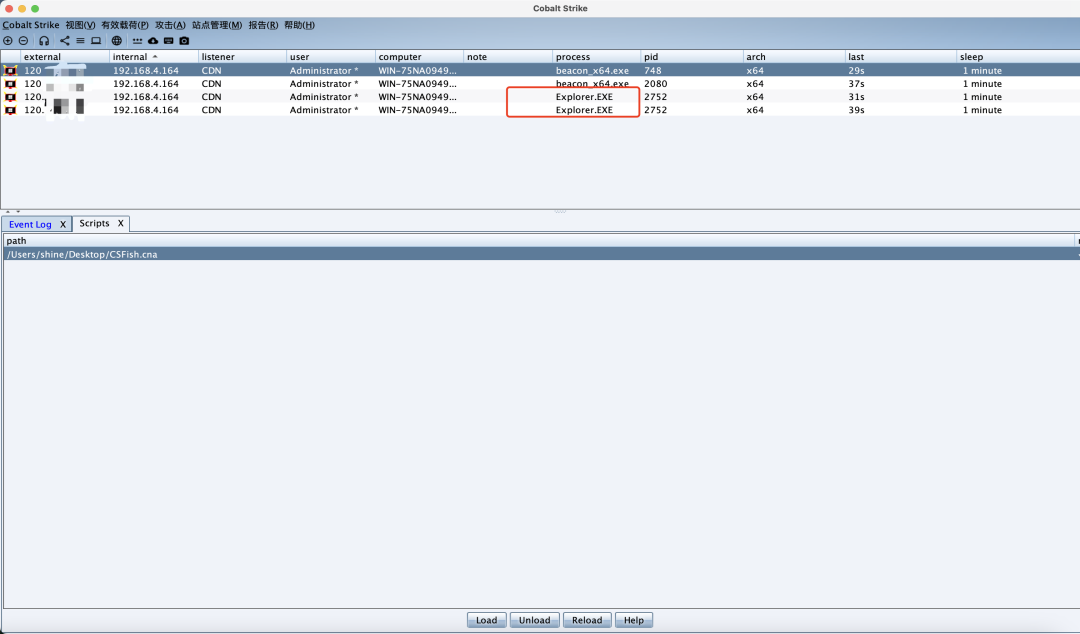Screen dimensions: 1080x634
Task: Sort by the process column header
Action: point(596,57)
